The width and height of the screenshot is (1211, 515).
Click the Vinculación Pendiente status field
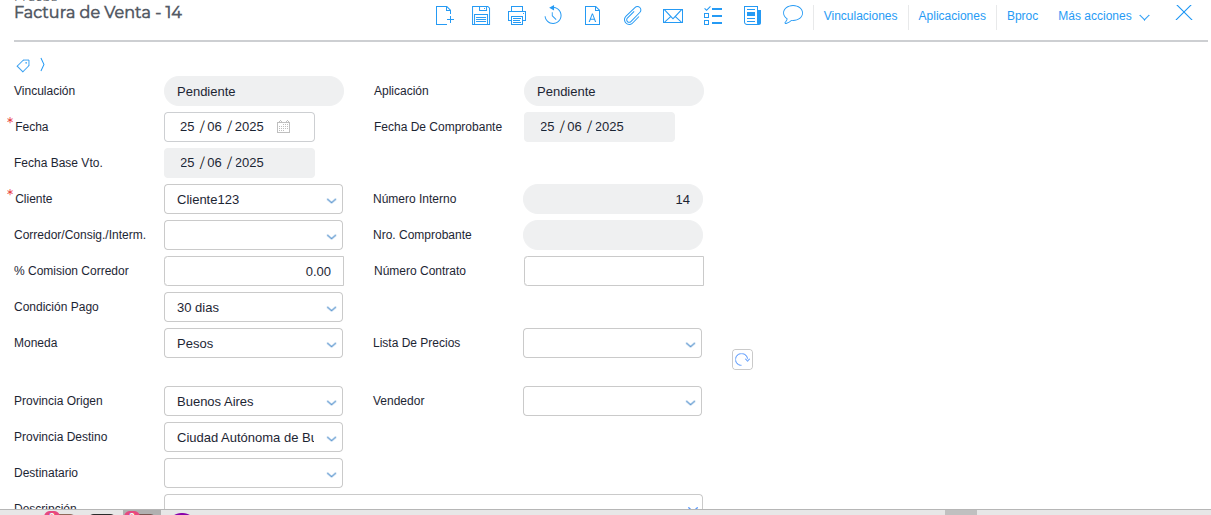point(254,91)
